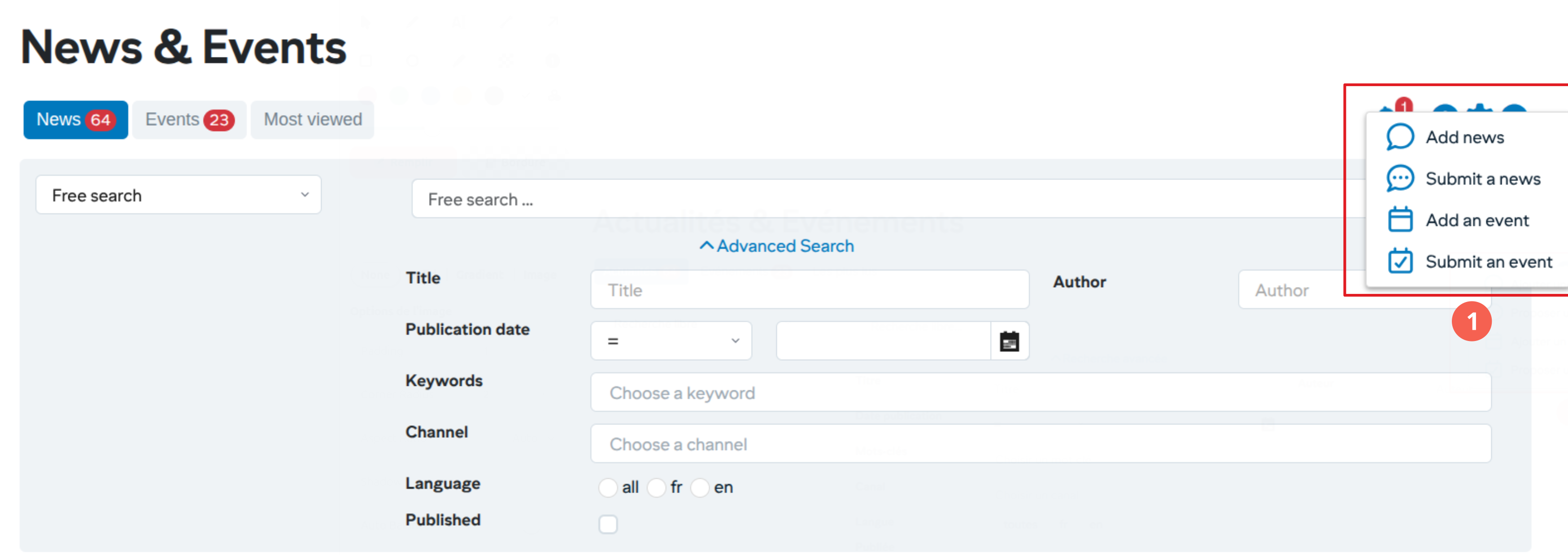
Task: Focus the 'Choose a keyword' field
Action: pos(1040,393)
